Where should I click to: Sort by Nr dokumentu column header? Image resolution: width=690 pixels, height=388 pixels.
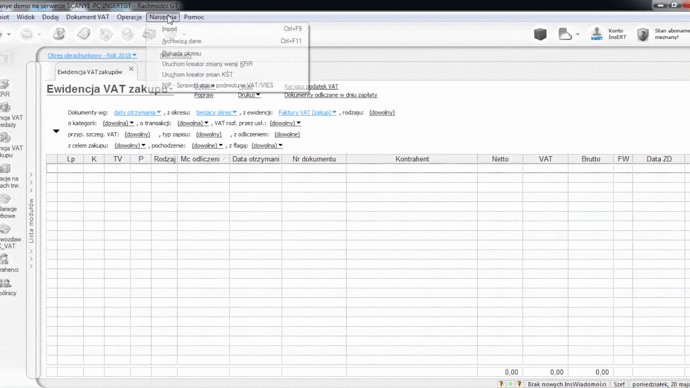pos(314,159)
